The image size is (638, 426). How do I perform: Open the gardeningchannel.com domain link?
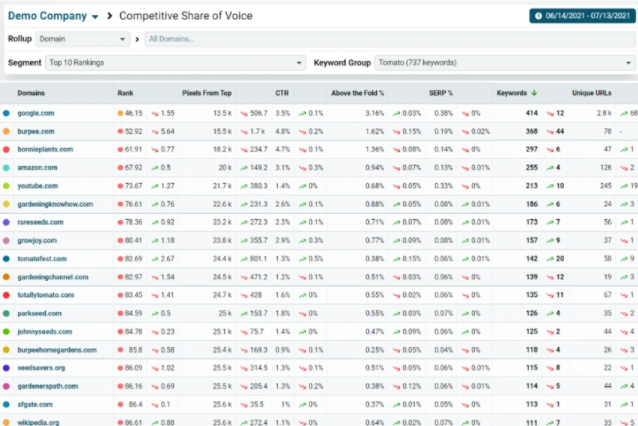tap(53, 277)
